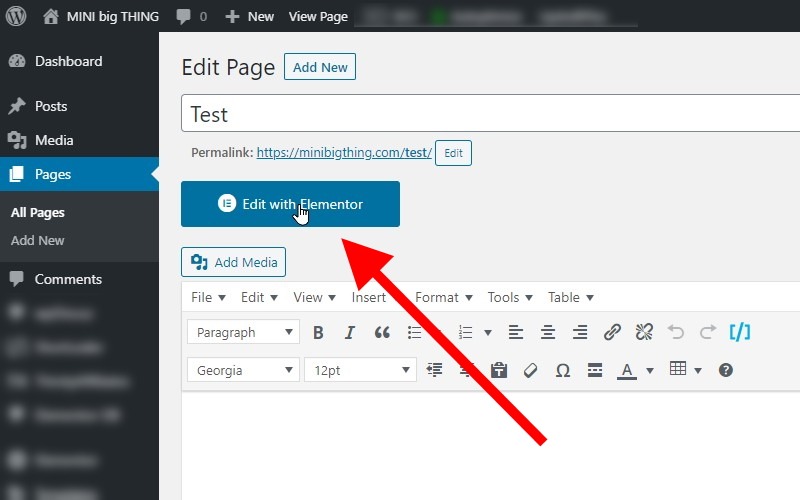Open the 12pt font size dropdown
This screenshot has height=500, width=800.
[x=360, y=370]
